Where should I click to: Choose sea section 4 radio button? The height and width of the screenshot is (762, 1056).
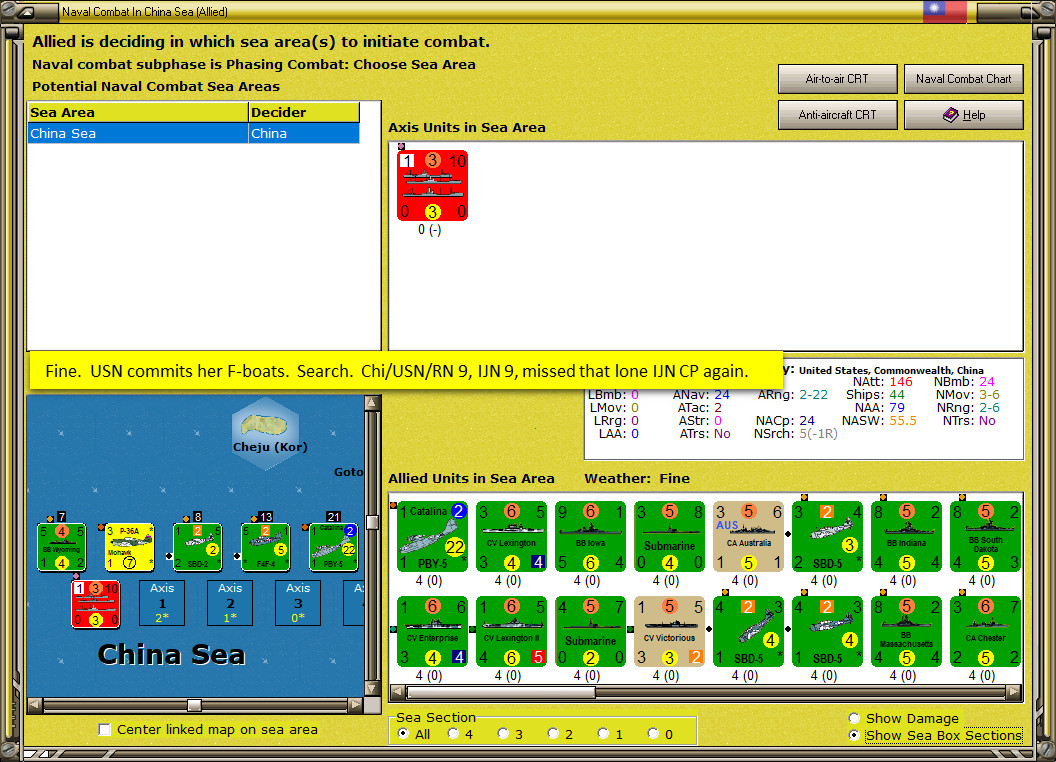point(453,734)
